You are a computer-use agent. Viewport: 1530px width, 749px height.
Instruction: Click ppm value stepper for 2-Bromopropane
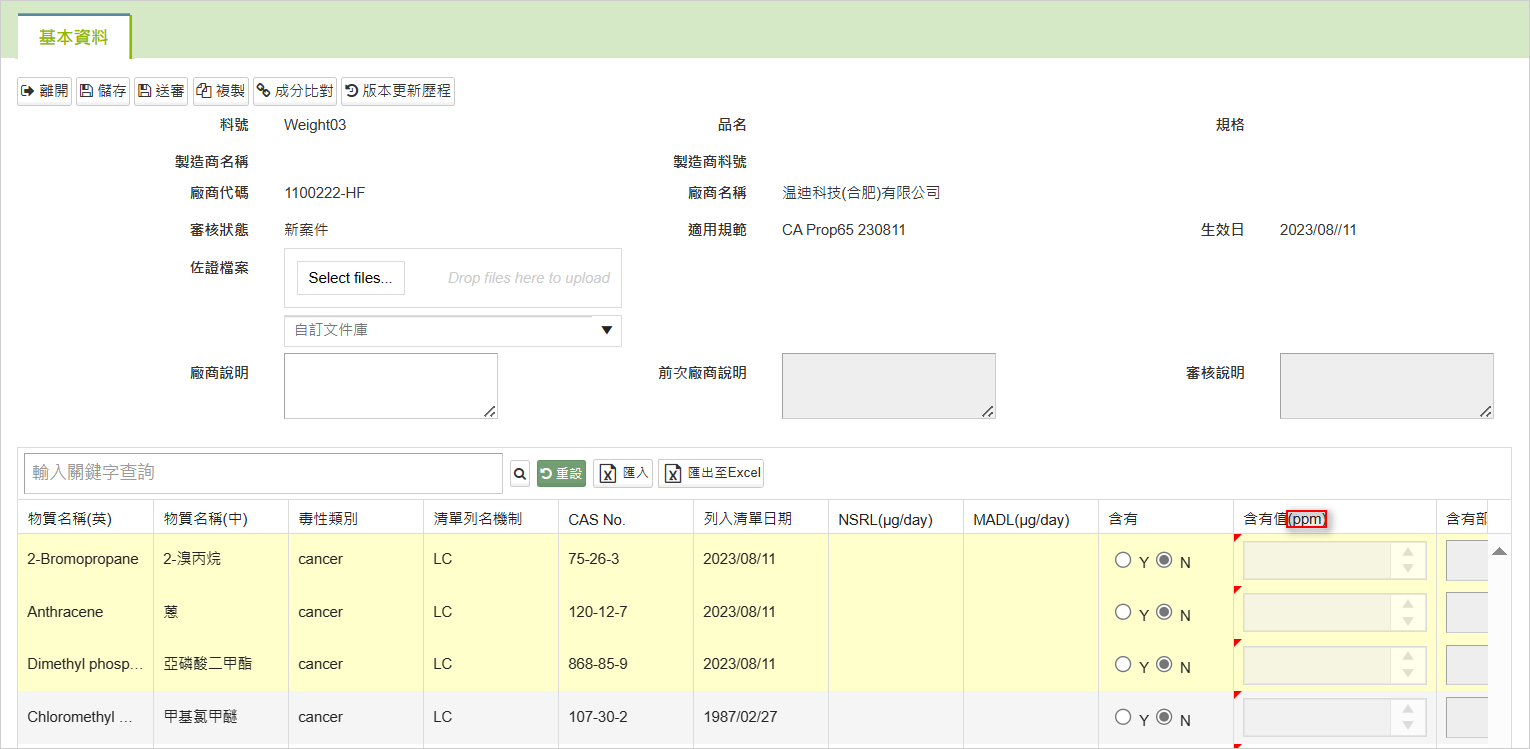pyautogui.click(x=1408, y=560)
